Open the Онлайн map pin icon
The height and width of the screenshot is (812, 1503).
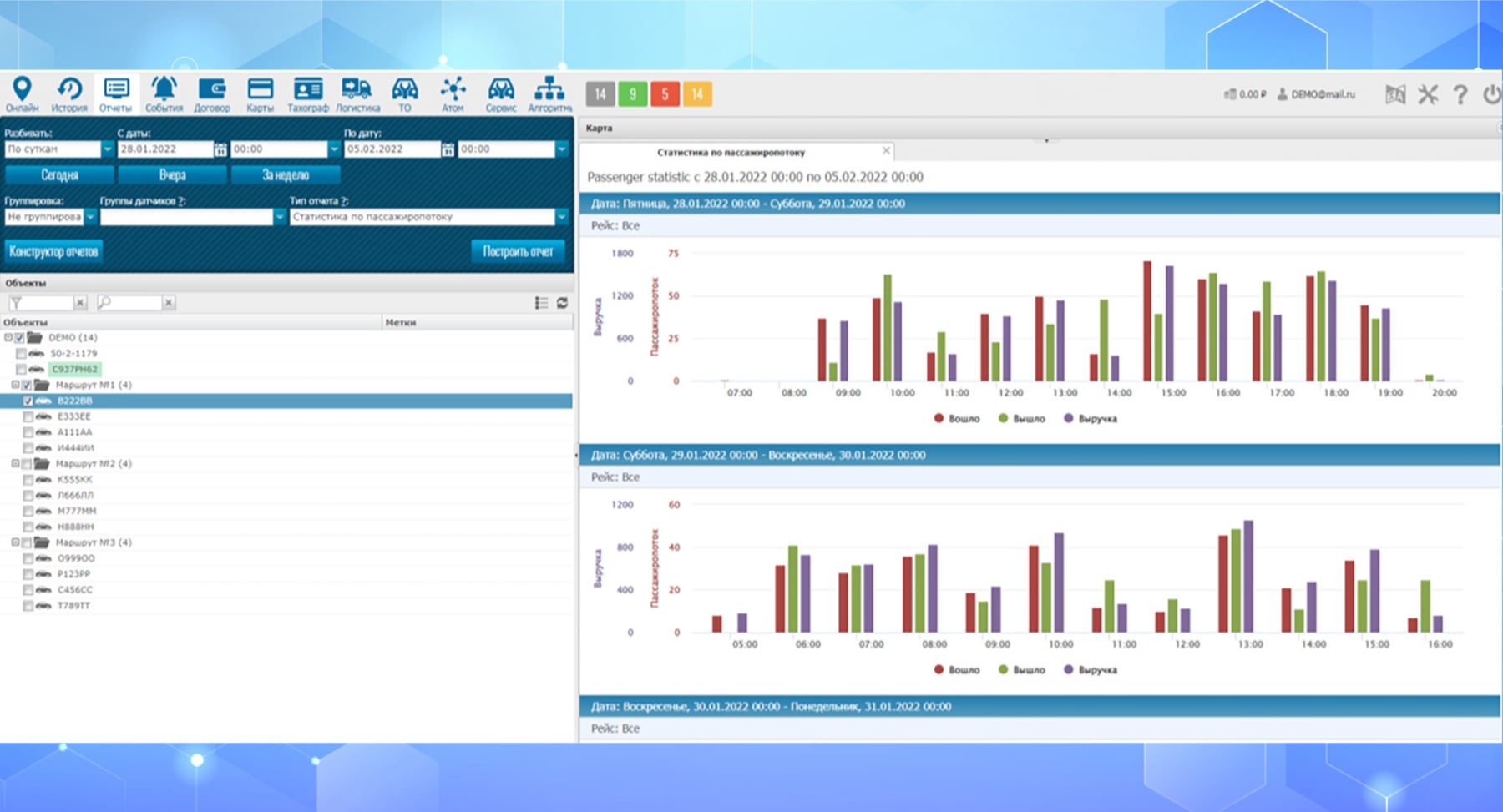pyautogui.click(x=22, y=93)
